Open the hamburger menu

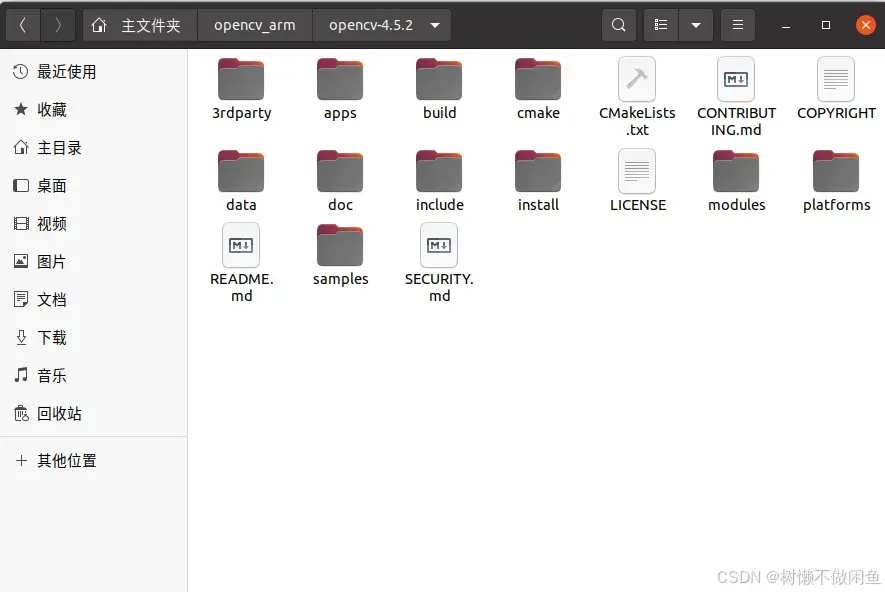pyautogui.click(x=738, y=24)
